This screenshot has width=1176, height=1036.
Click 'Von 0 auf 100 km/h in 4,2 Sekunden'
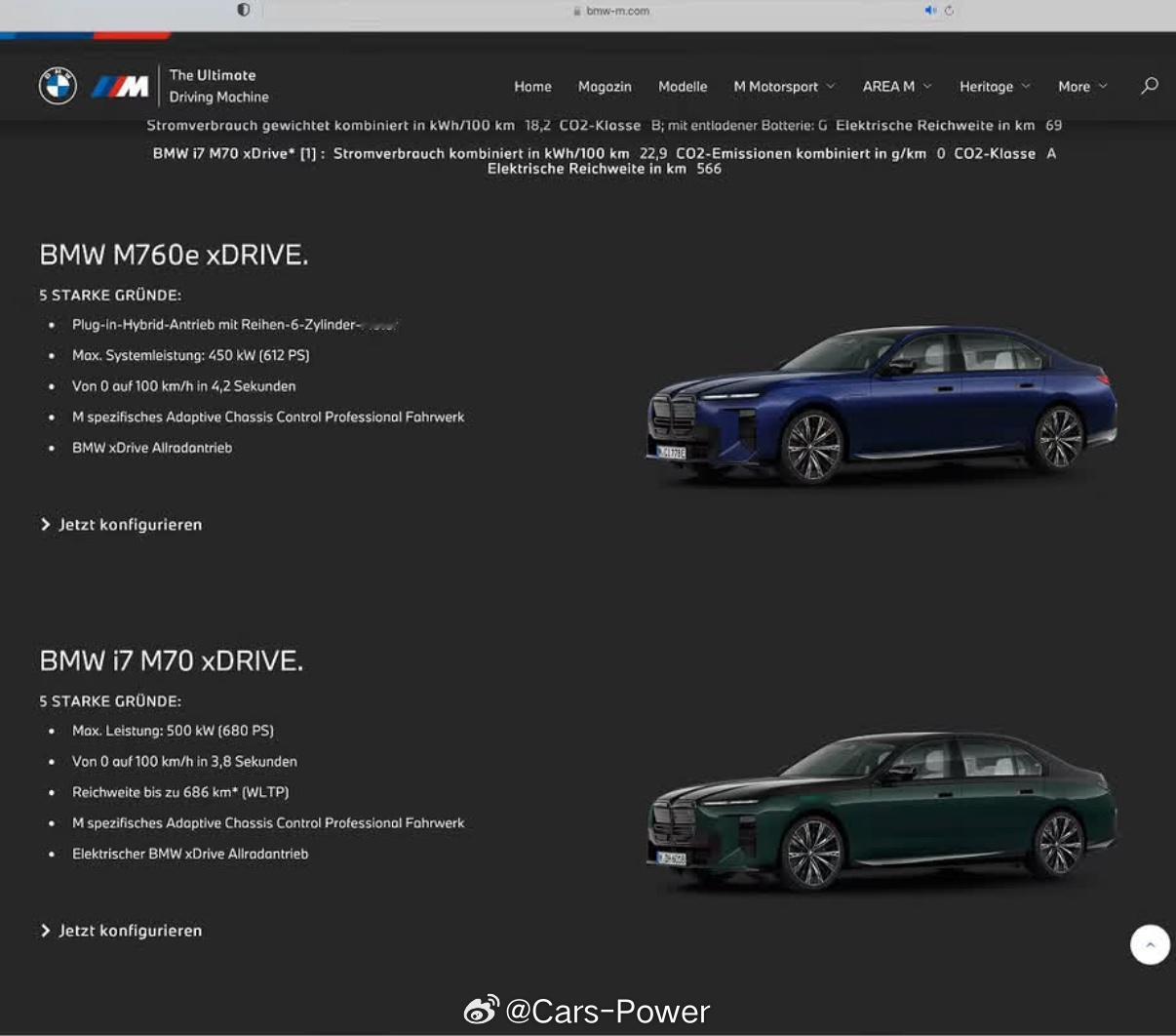click(x=183, y=386)
